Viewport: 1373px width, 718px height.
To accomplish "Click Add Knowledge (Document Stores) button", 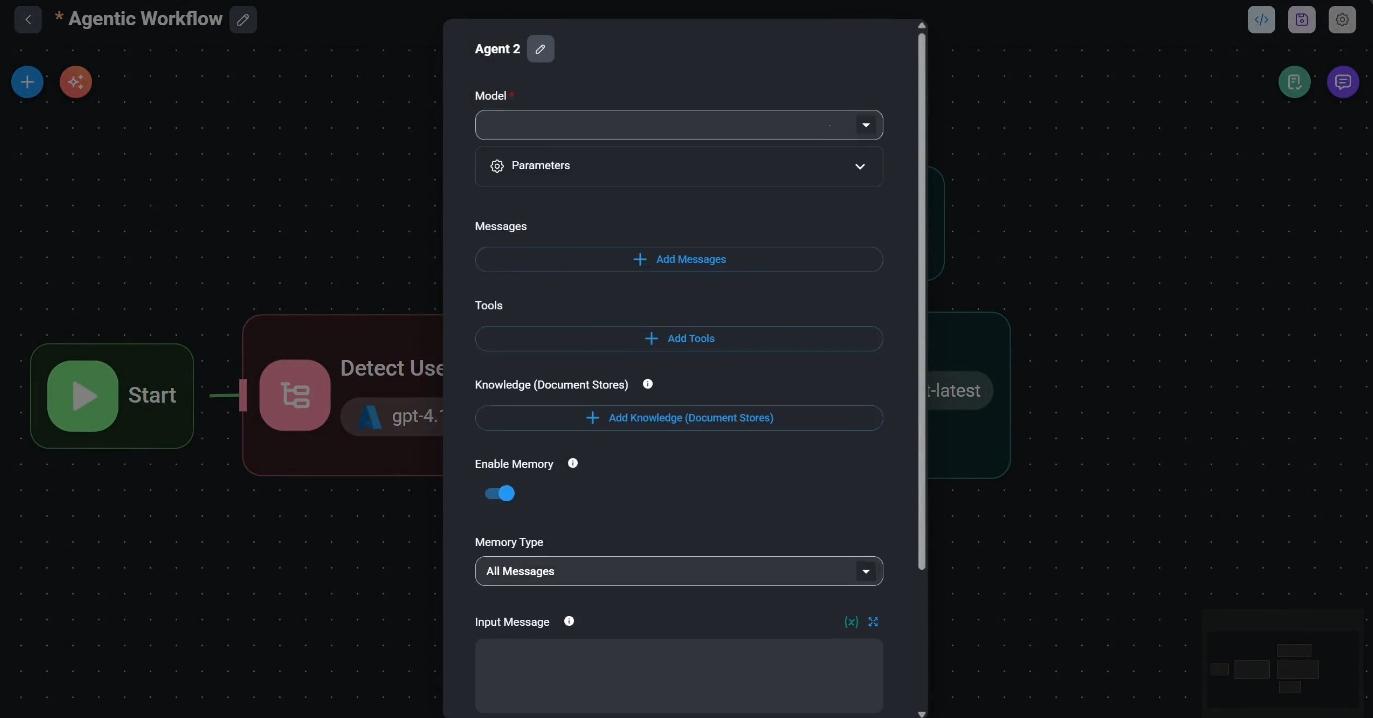I will [678, 417].
